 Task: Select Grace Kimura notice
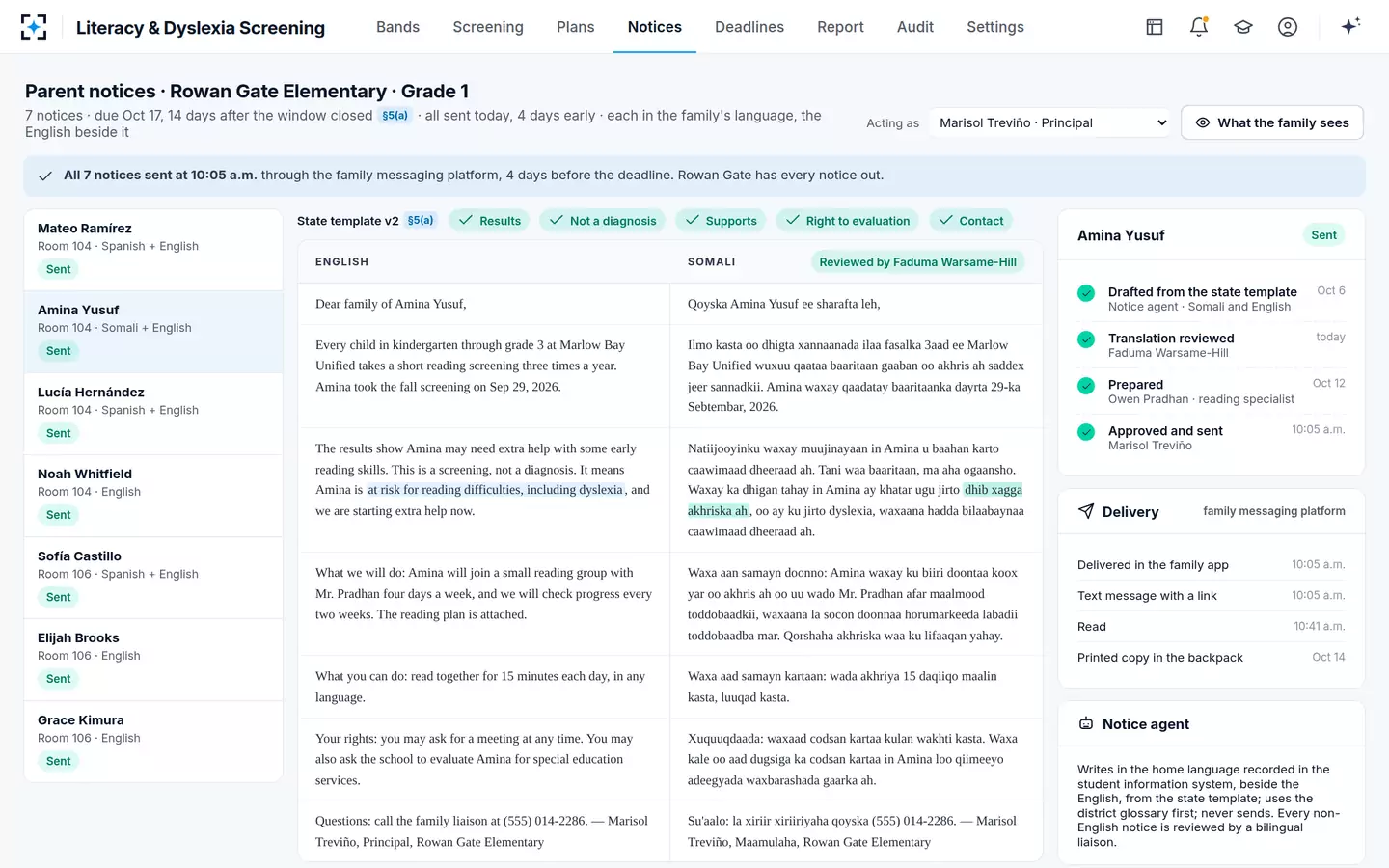(153, 741)
